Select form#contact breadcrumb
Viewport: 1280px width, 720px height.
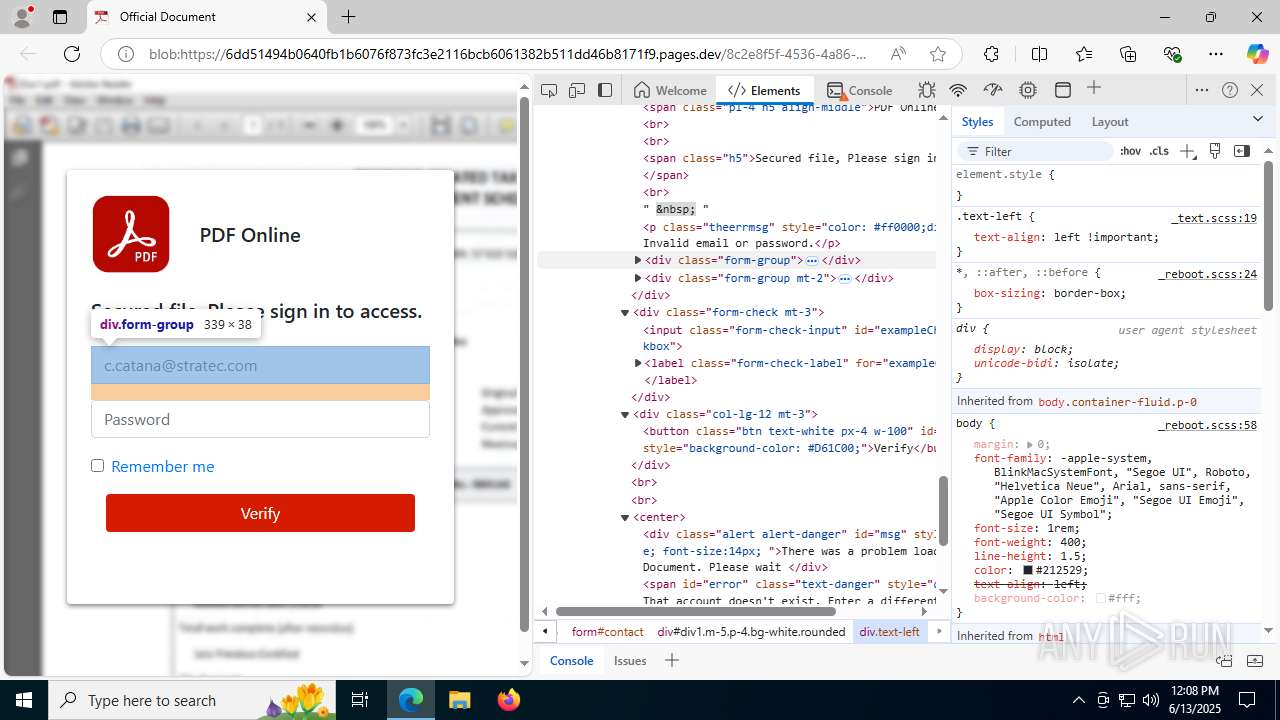tap(608, 631)
